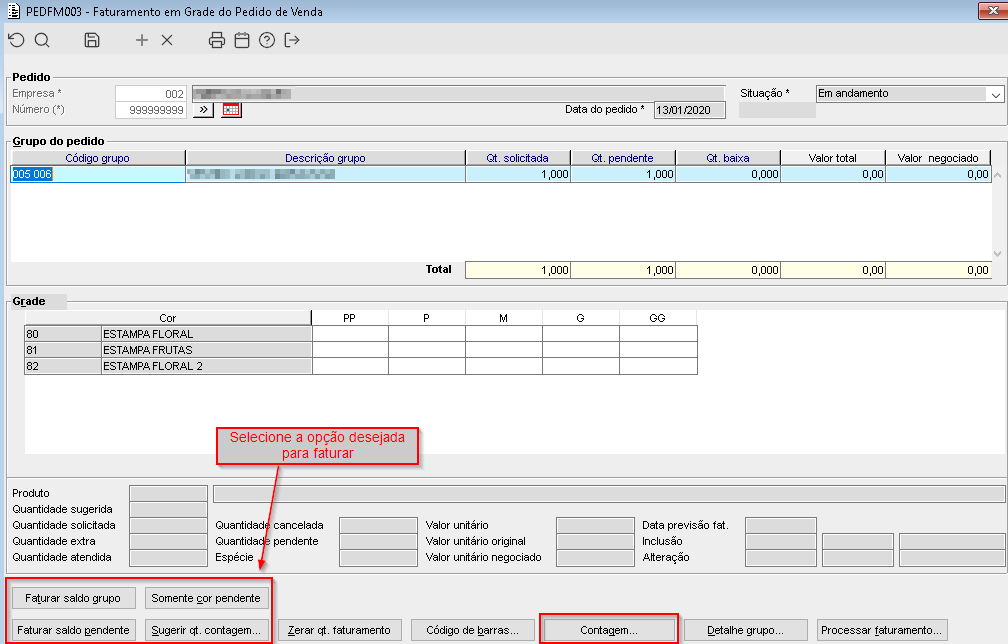This screenshot has width=1008, height=644.
Task: Click Faturar saldo grupo button
Action: click(x=73, y=598)
